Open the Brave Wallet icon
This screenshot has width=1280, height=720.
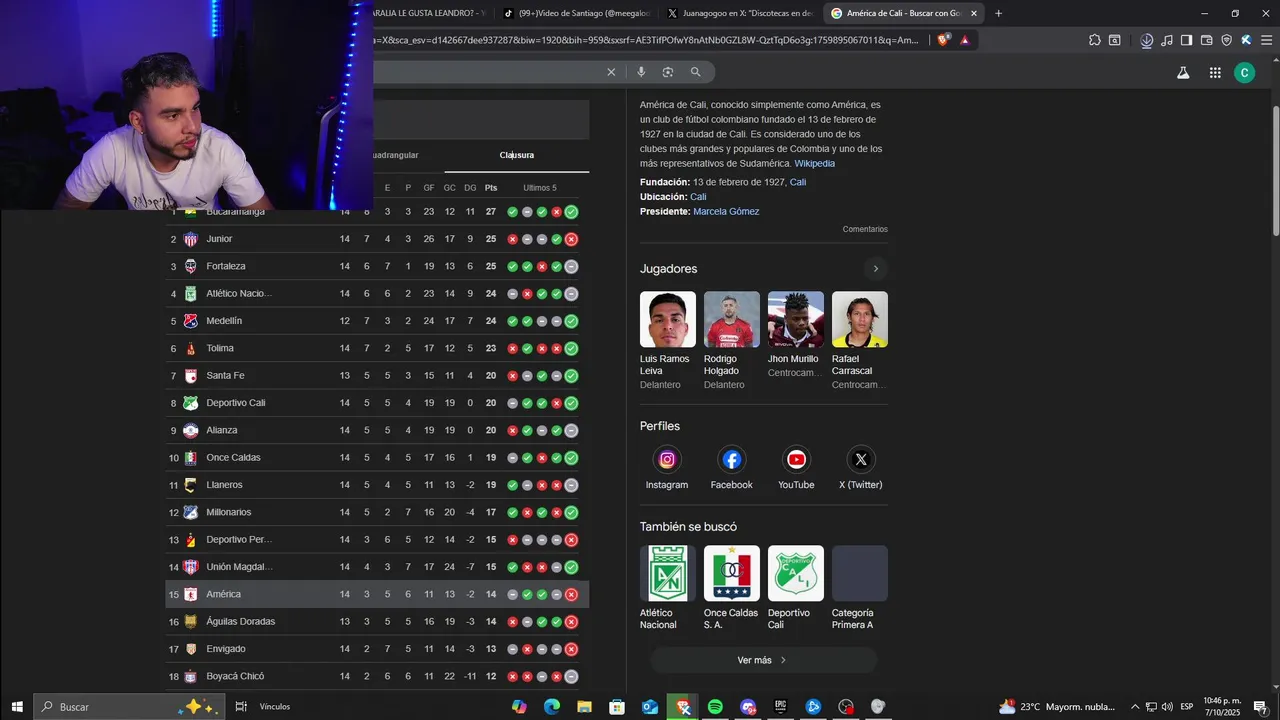coord(1206,40)
